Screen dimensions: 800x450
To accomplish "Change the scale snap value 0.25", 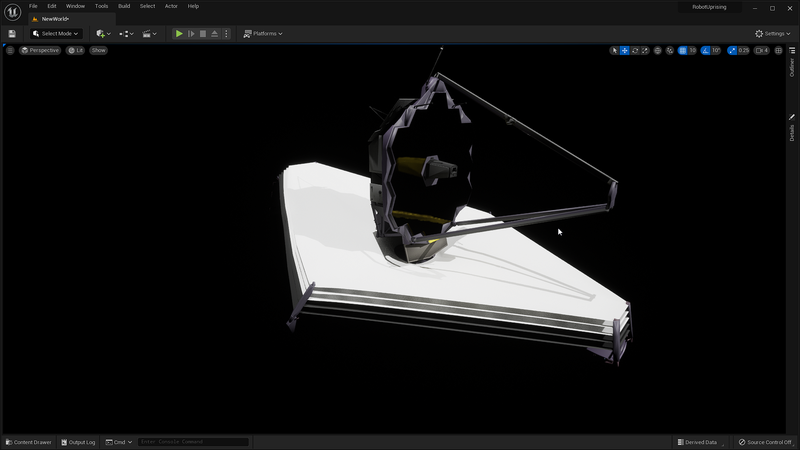I will coord(743,50).
